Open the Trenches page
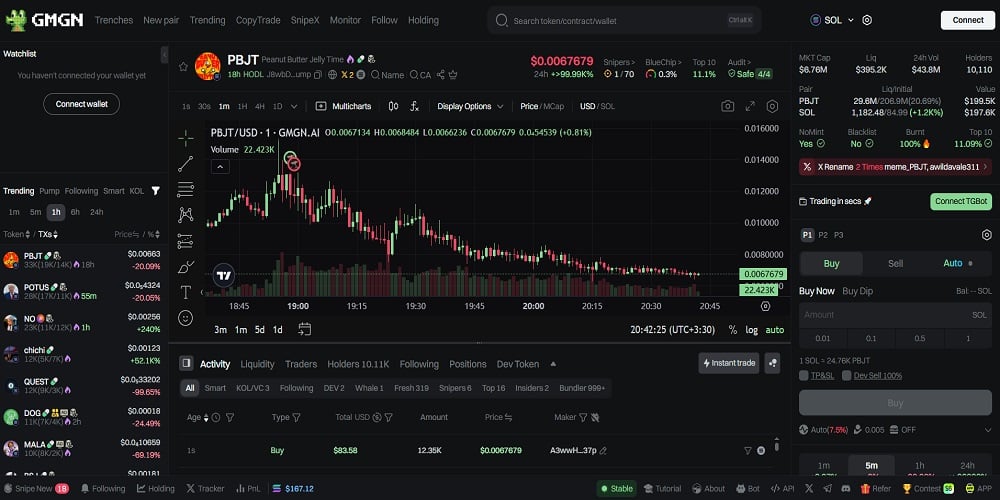The image size is (1000, 500). 114,20
